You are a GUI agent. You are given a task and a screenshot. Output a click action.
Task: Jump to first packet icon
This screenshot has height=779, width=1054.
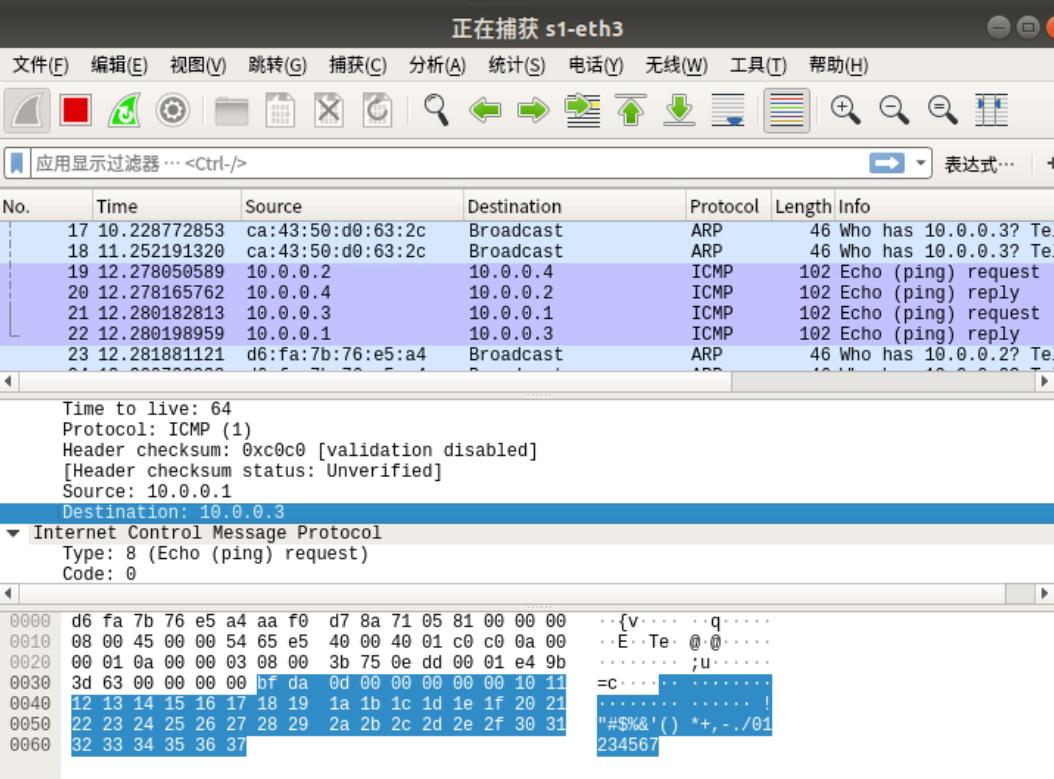click(x=631, y=110)
